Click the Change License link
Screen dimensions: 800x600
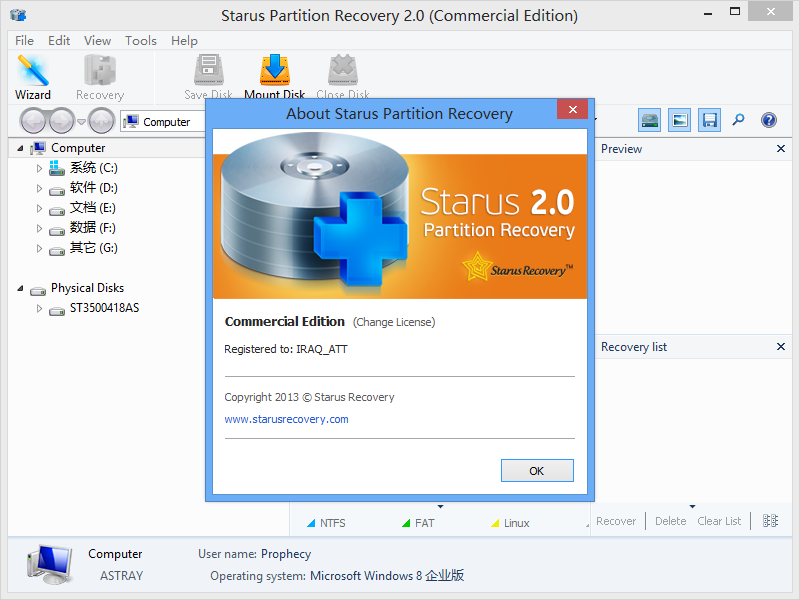click(394, 322)
